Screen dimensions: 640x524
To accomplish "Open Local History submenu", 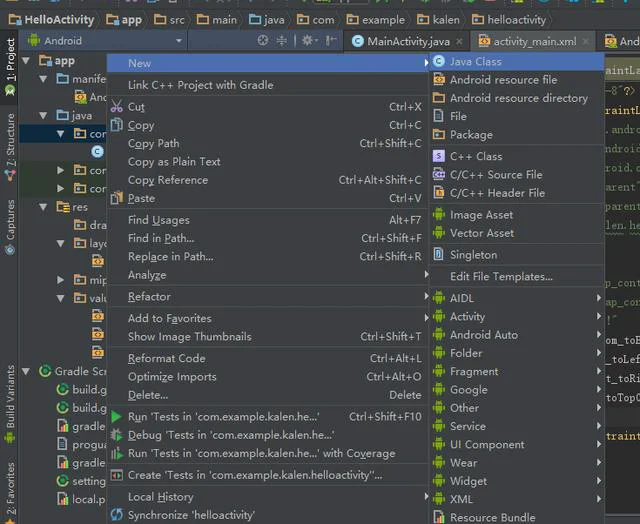I will click(268, 497).
